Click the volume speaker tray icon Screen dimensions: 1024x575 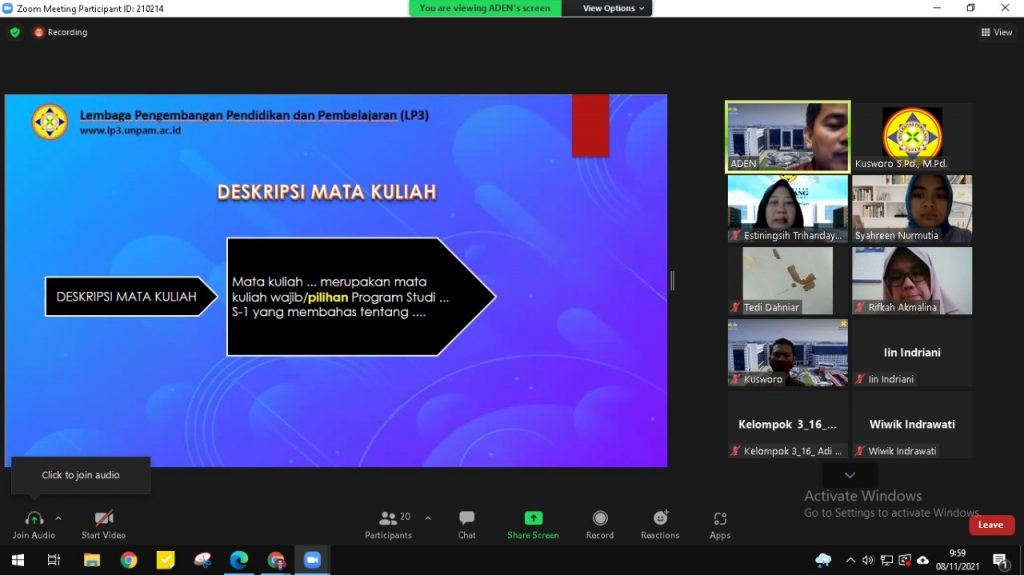[868, 560]
